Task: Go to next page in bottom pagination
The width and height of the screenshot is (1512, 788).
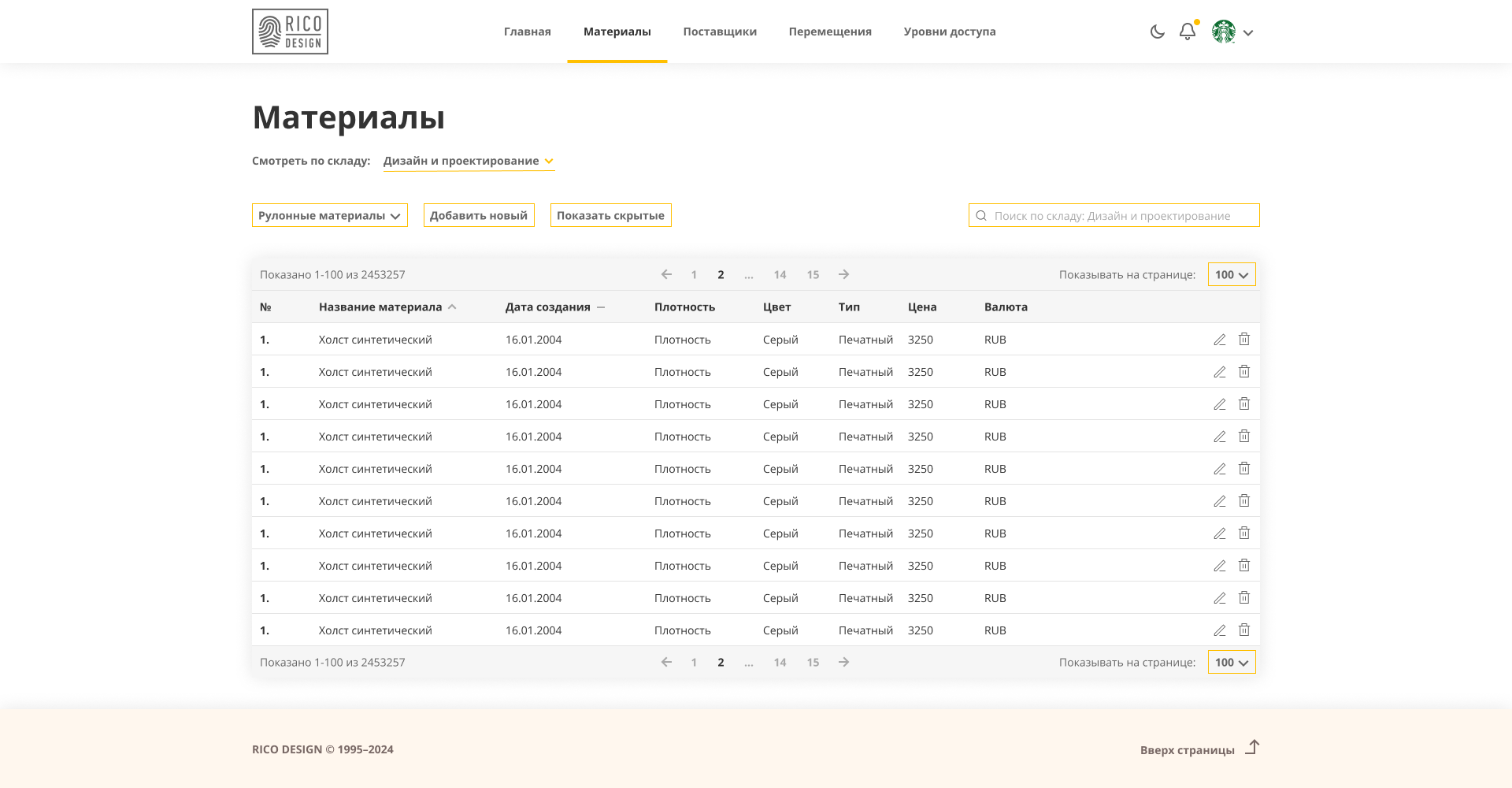Action: click(843, 662)
